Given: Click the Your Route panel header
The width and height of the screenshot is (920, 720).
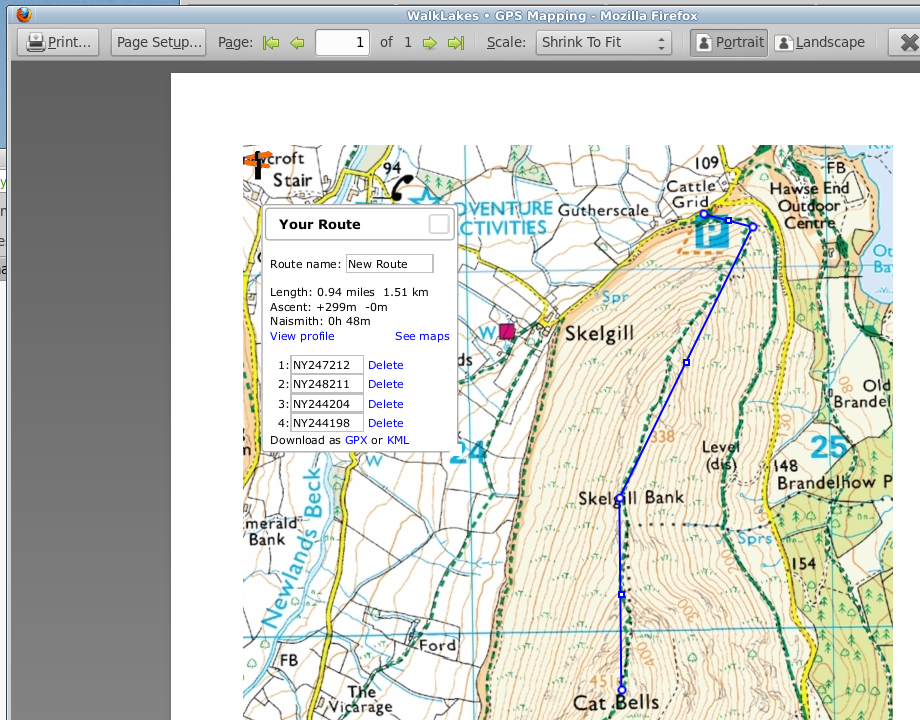Looking at the screenshot, I should (360, 224).
